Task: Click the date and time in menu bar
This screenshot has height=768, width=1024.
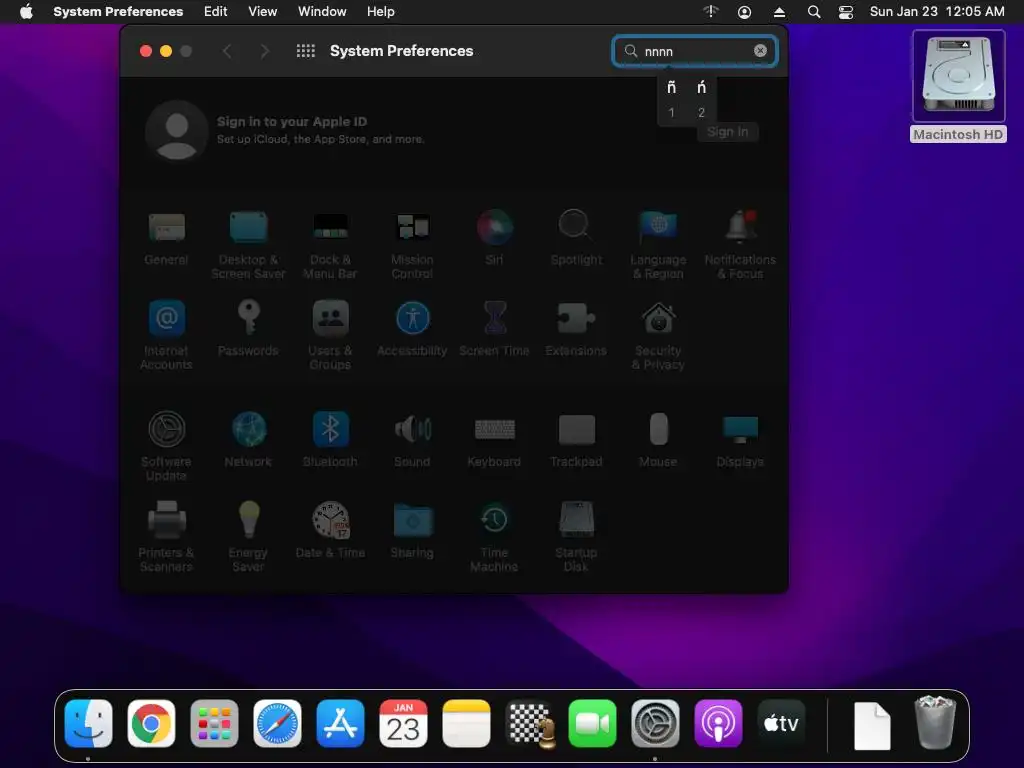Action: coord(937,12)
